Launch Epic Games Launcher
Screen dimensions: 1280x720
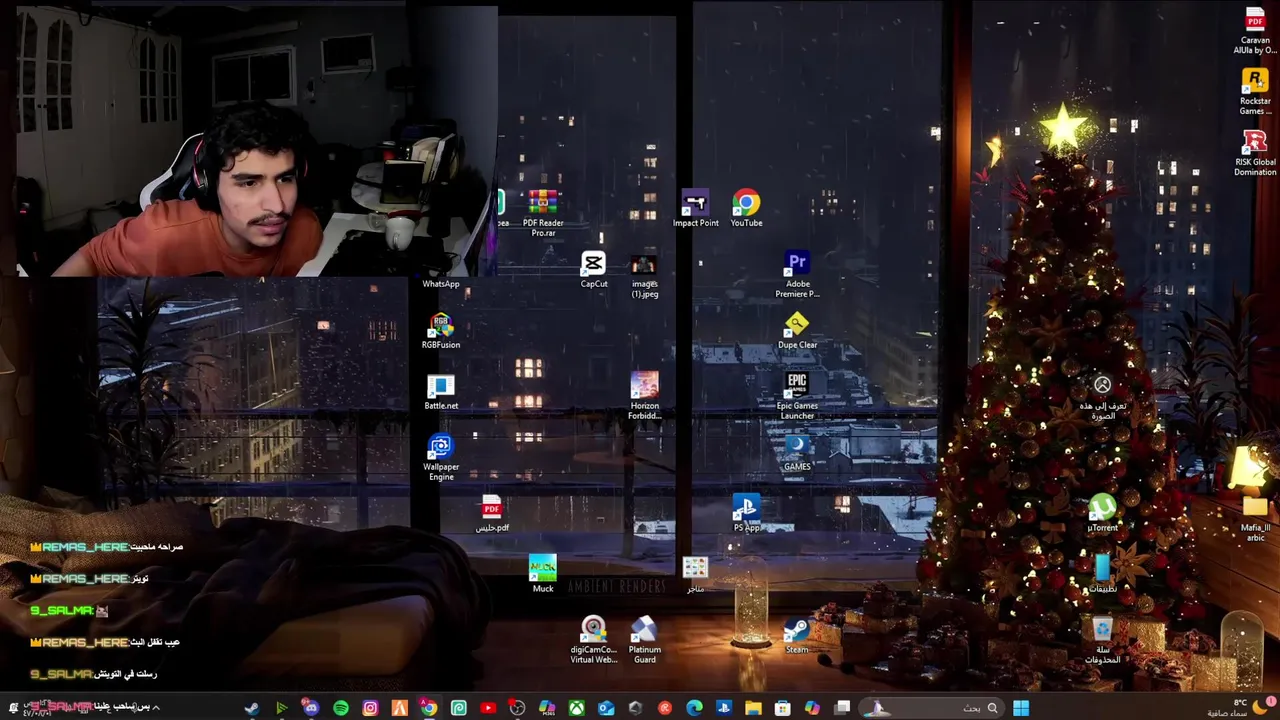pos(797,397)
